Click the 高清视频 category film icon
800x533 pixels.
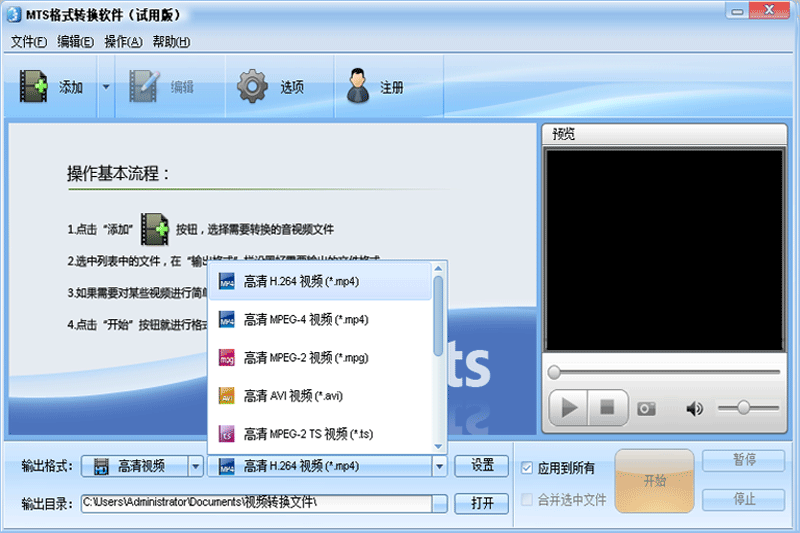click(101, 466)
